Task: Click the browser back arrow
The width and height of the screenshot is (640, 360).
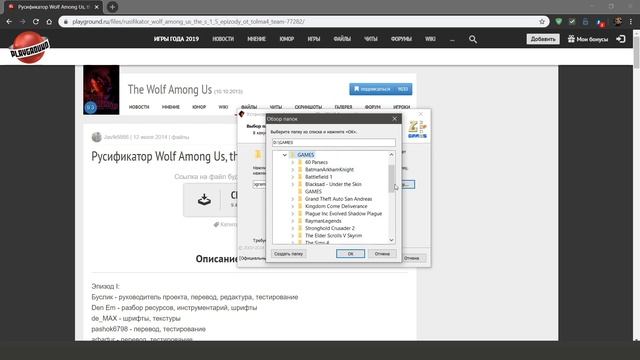Action: [9, 22]
